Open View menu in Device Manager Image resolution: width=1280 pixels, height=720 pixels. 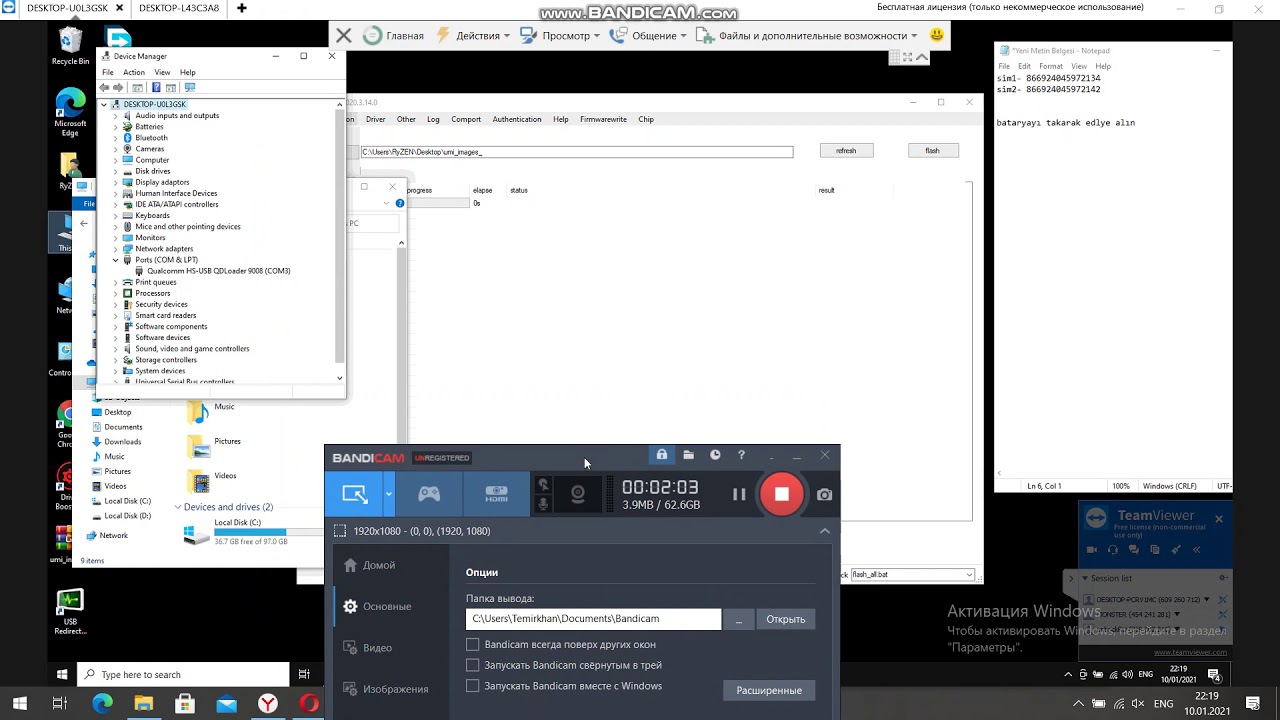[162, 72]
